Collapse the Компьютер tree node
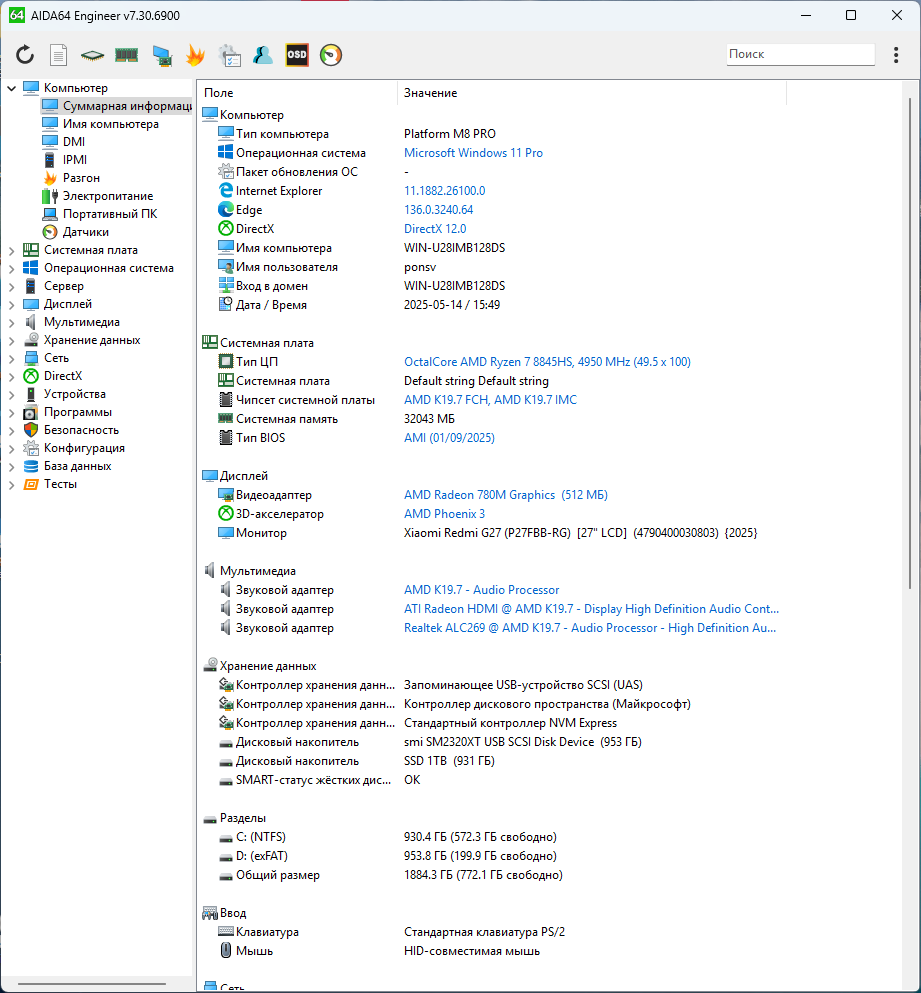 coord(12,88)
